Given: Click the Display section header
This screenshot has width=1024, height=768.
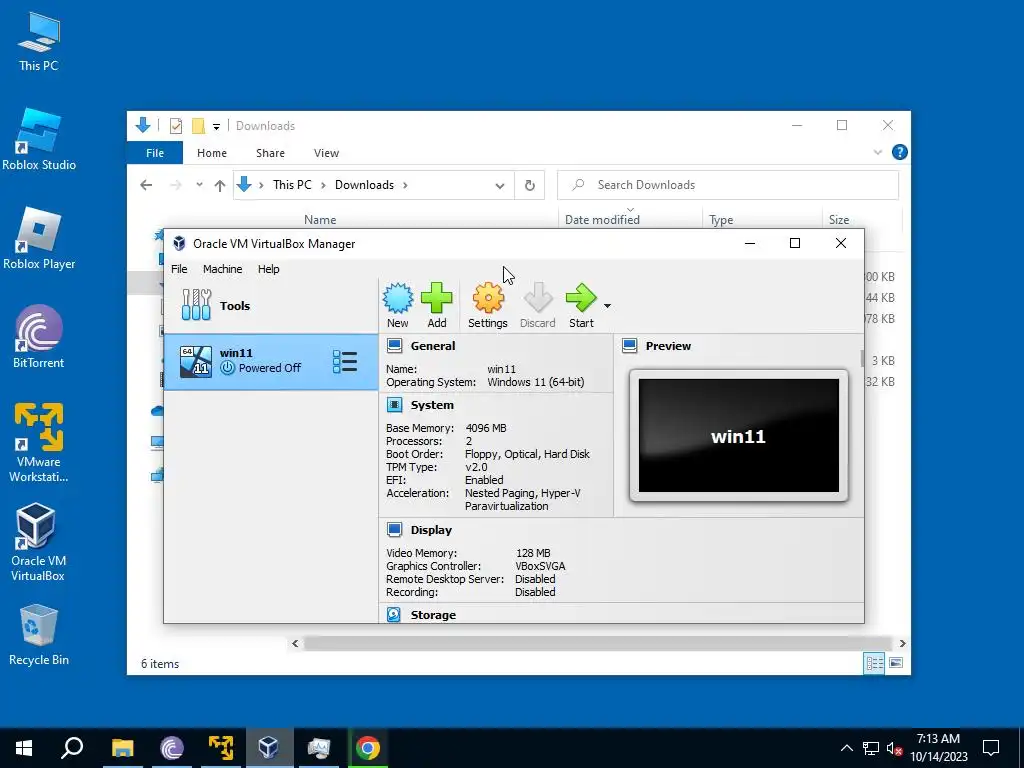Looking at the screenshot, I should (x=431, y=530).
